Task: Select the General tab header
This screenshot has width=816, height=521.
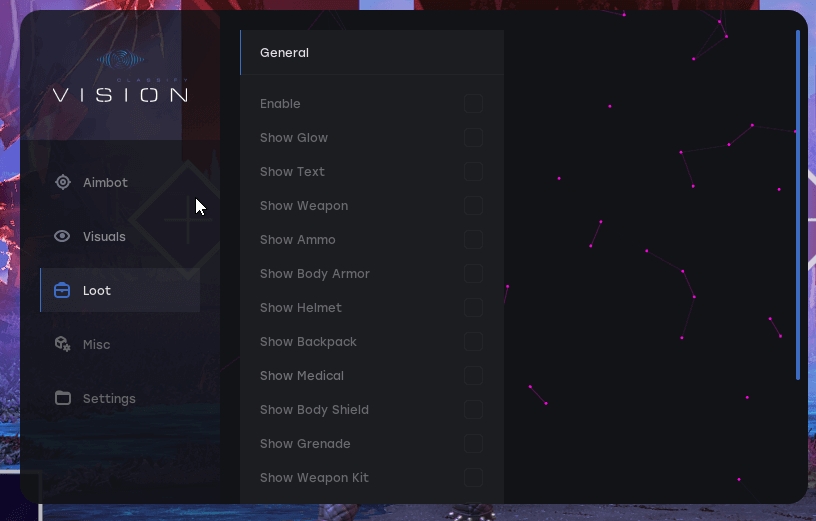Action: [372, 53]
